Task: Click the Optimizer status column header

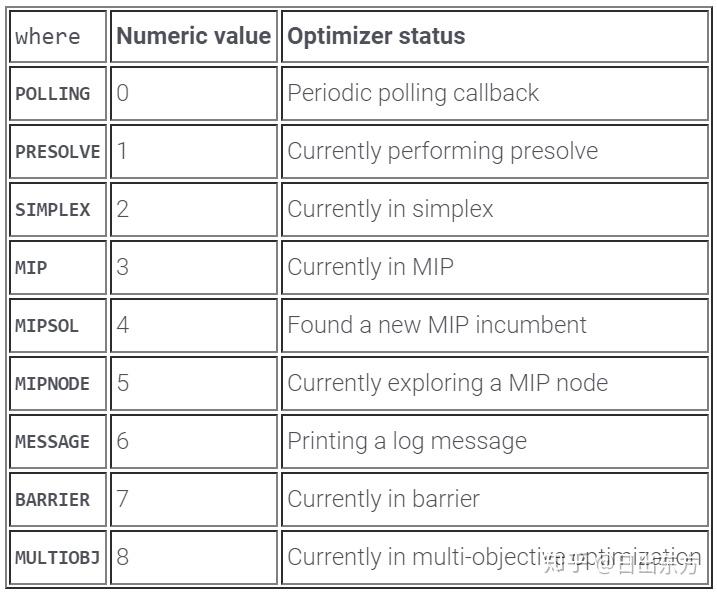Action: pyautogui.click(x=495, y=36)
